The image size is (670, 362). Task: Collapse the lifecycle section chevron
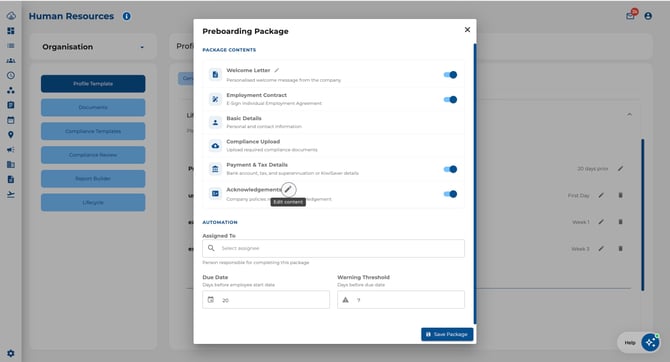tap(629, 115)
